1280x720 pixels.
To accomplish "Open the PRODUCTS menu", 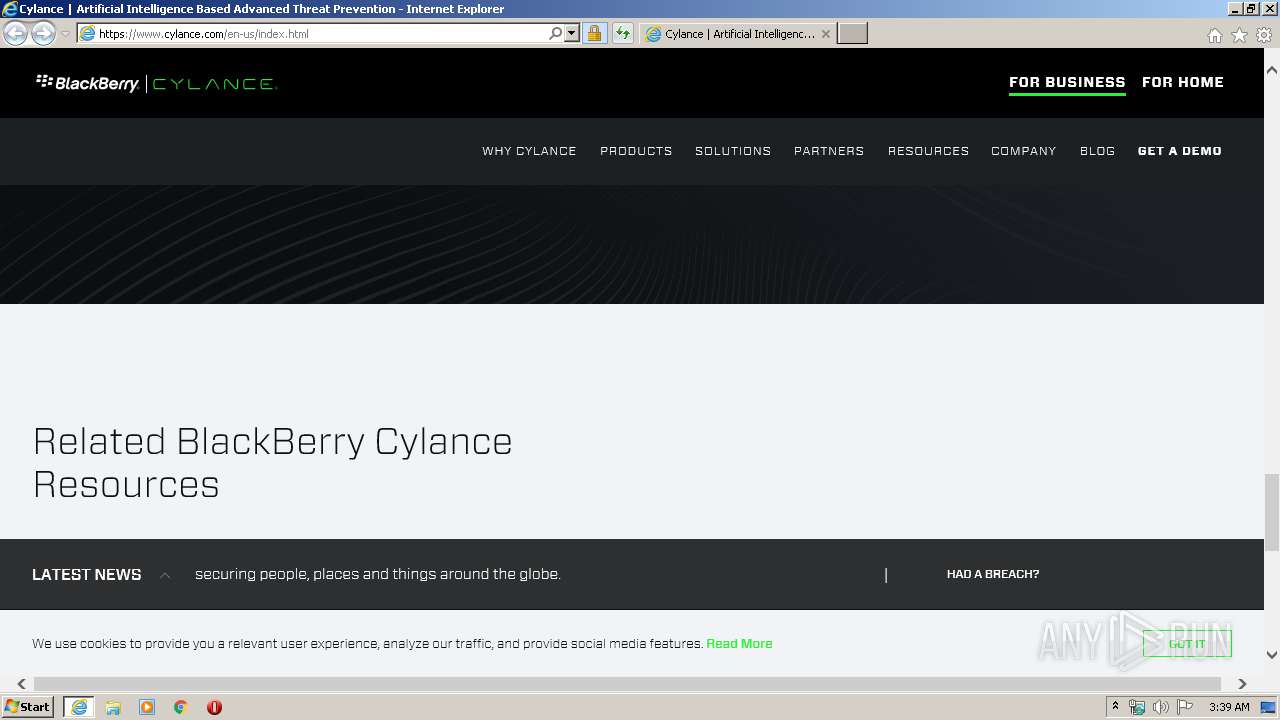I will pyautogui.click(x=636, y=151).
